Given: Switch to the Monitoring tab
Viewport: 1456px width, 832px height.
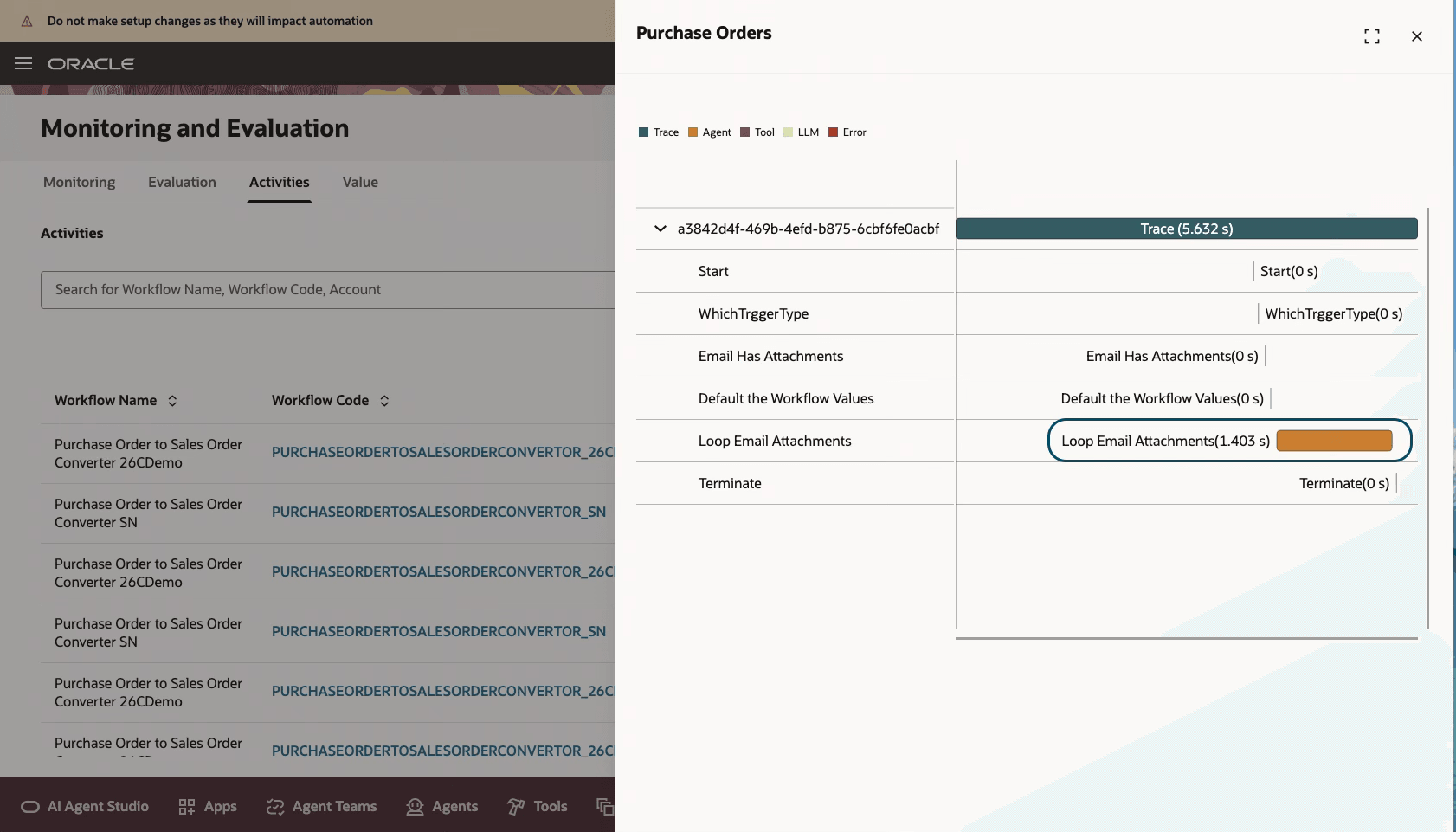Looking at the screenshot, I should pyautogui.click(x=80, y=182).
